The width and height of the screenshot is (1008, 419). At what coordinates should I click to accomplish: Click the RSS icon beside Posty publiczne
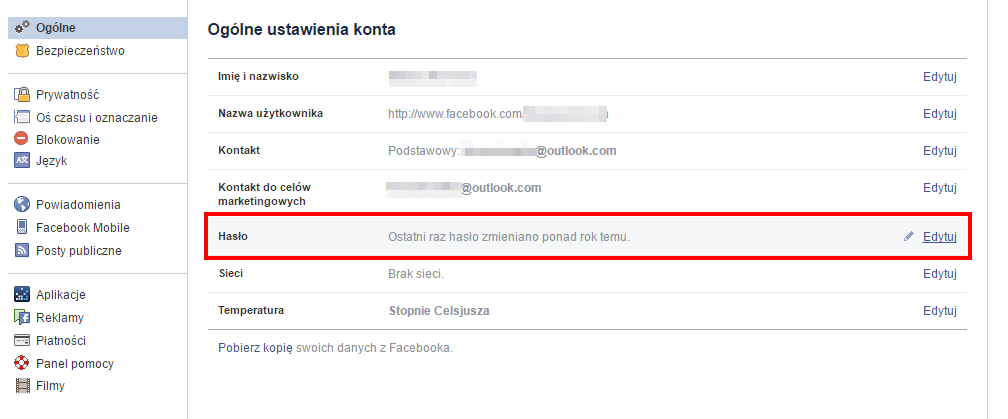(x=22, y=250)
